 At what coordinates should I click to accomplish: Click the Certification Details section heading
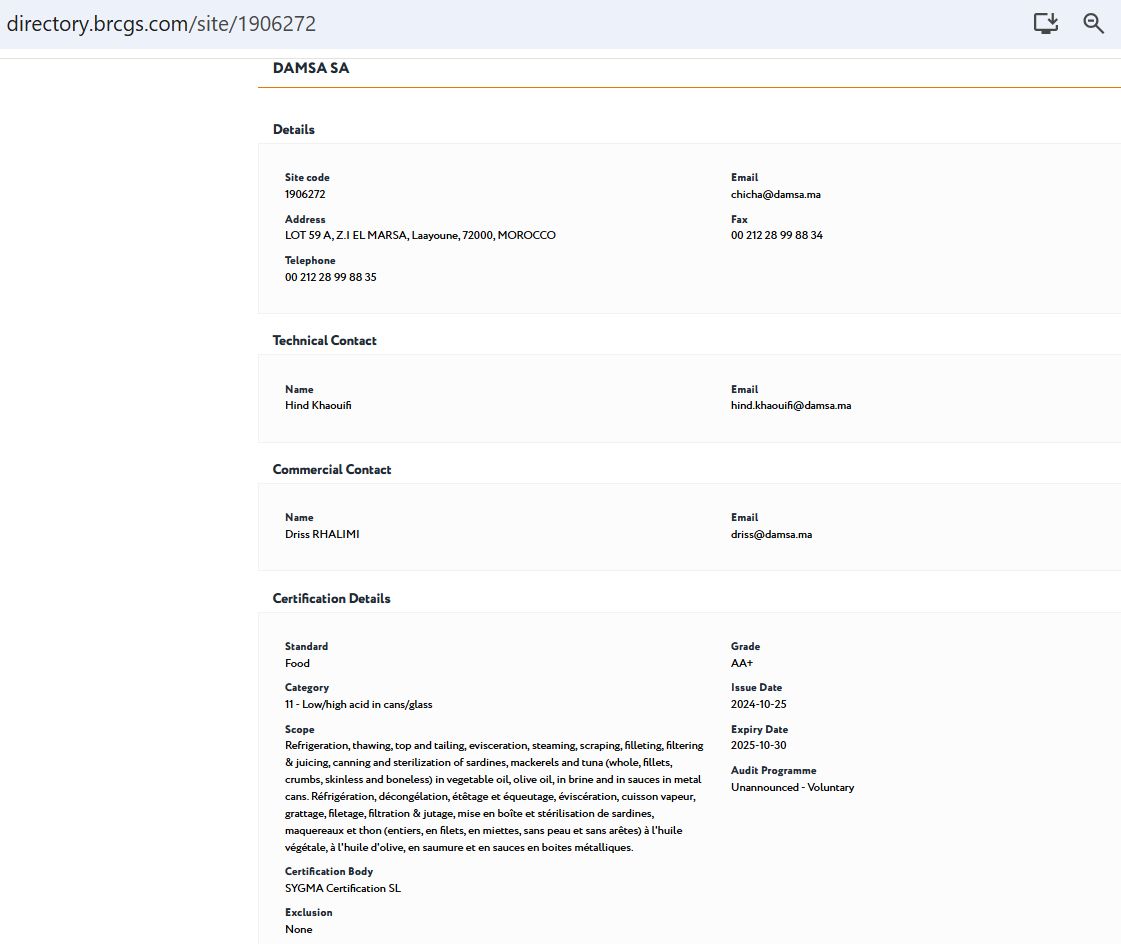331,598
